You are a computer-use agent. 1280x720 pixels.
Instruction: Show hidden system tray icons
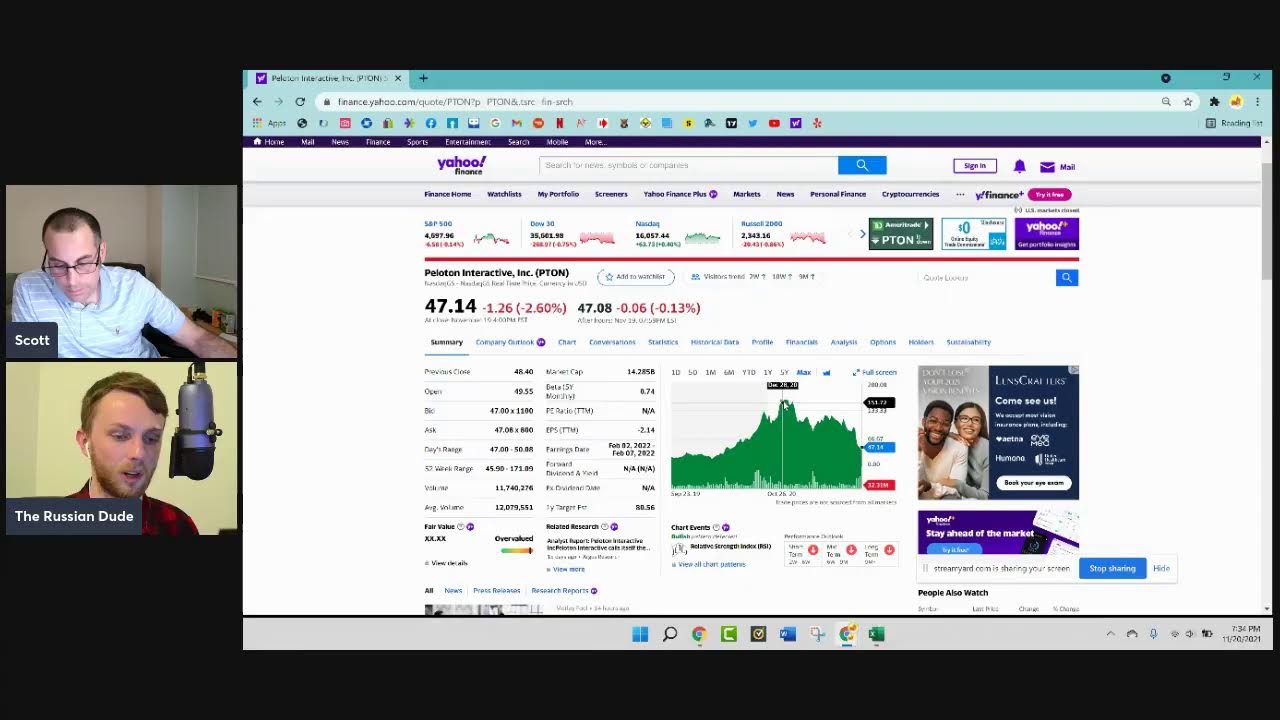click(x=1110, y=634)
